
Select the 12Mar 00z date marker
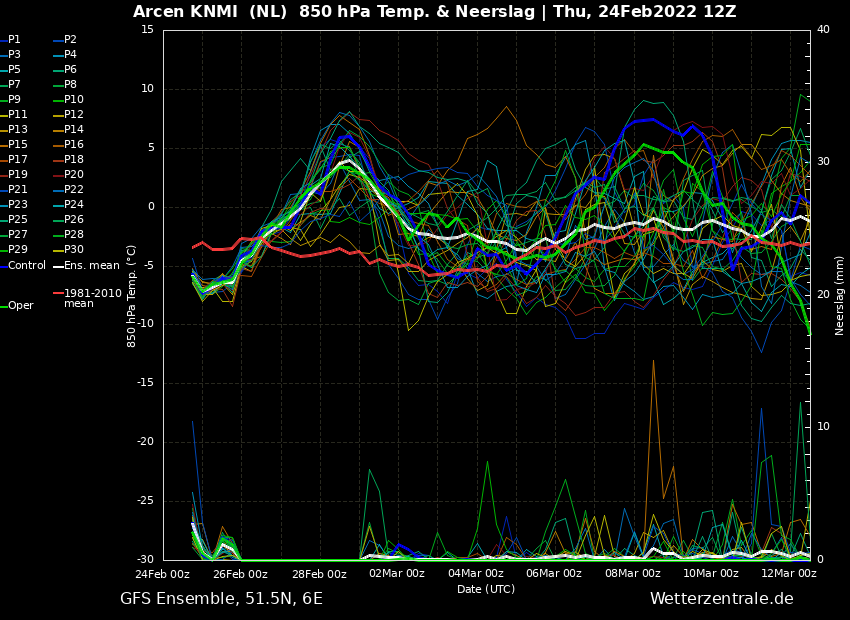point(788,574)
